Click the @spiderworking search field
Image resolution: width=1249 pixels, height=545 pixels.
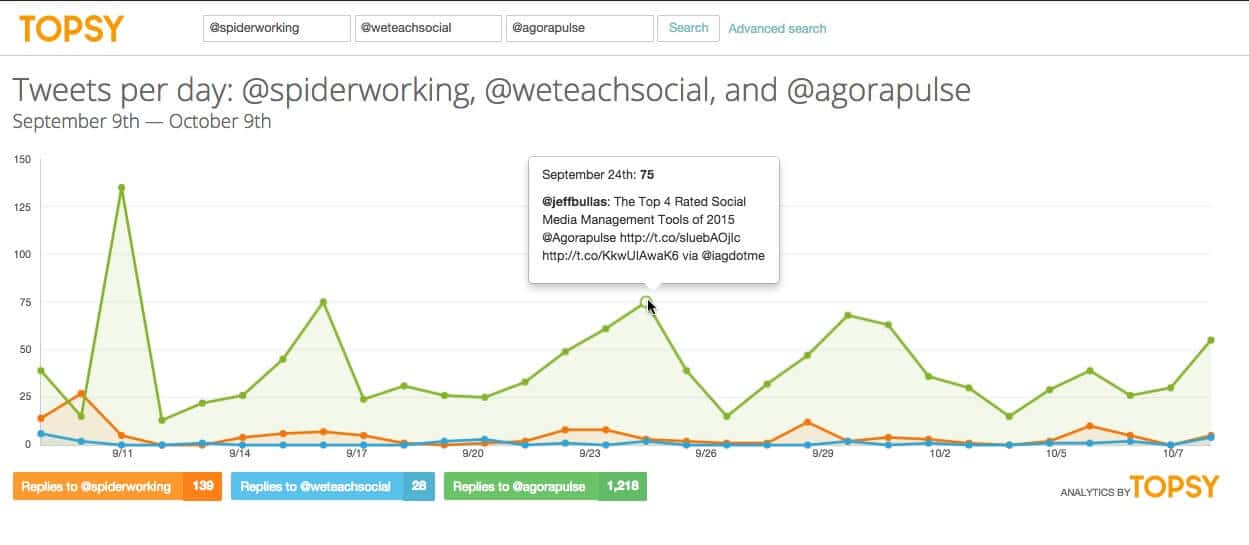(x=276, y=28)
